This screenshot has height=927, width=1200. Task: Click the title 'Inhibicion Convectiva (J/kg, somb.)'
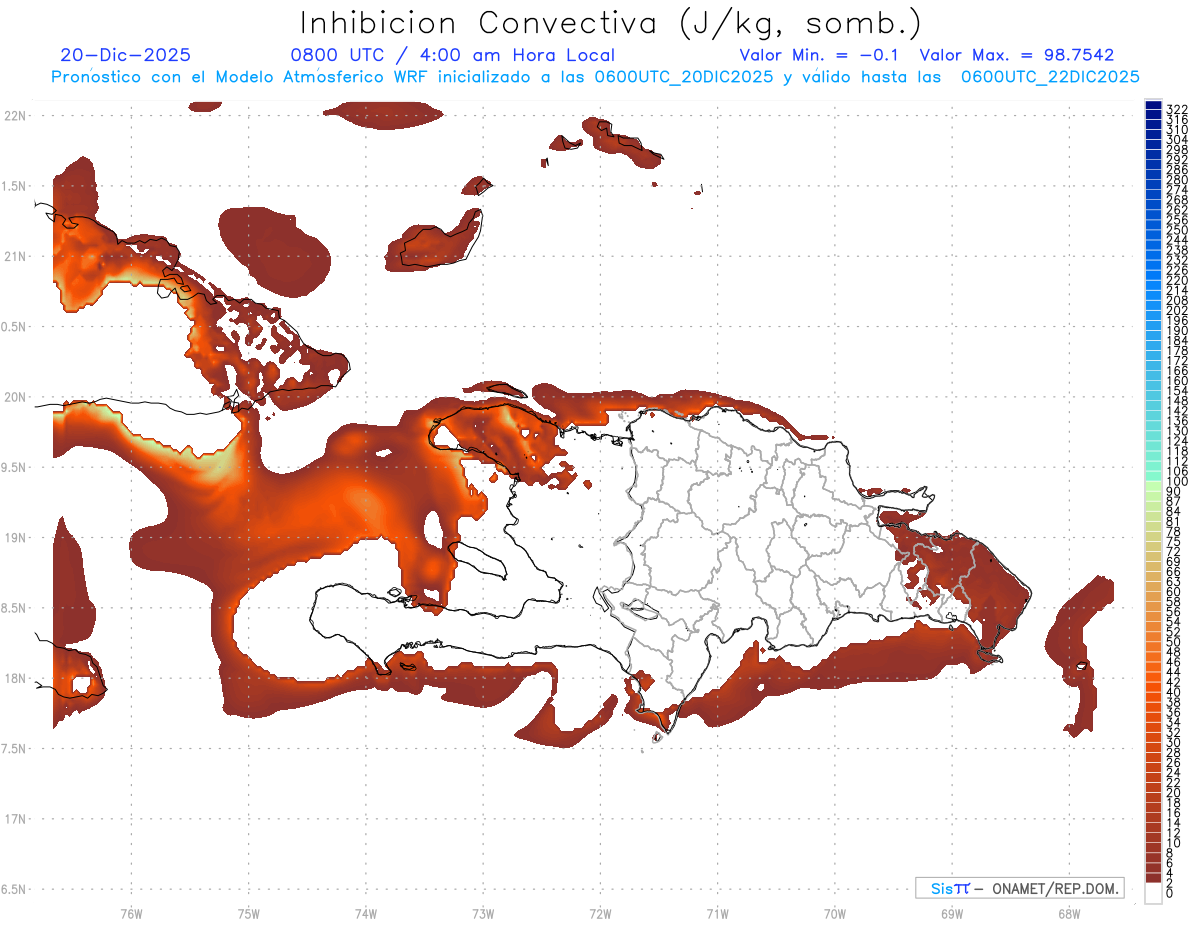611,23
